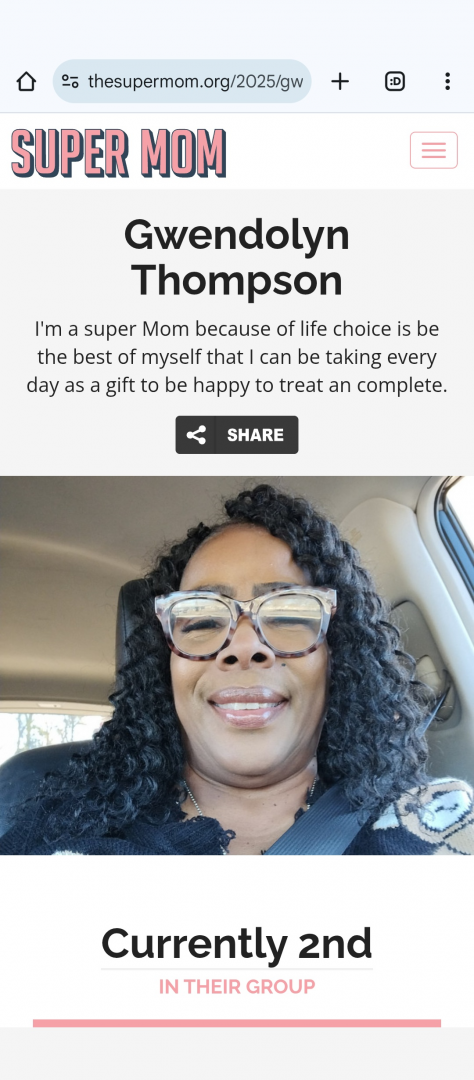Expand the hamburger navigation menu
The height and width of the screenshot is (1080, 474).
click(x=433, y=150)
